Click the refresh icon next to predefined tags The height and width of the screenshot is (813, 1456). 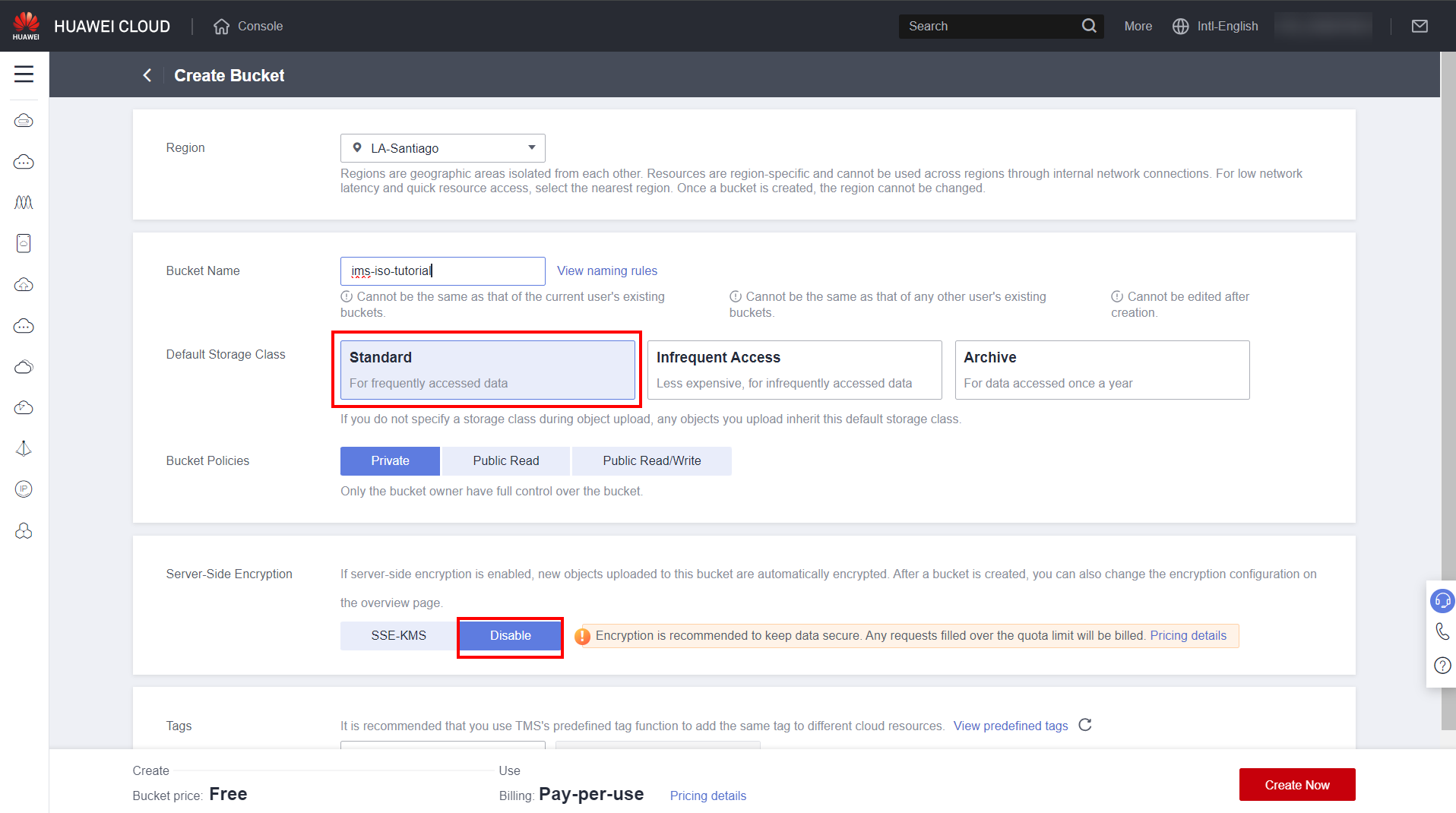(1084, 725)
